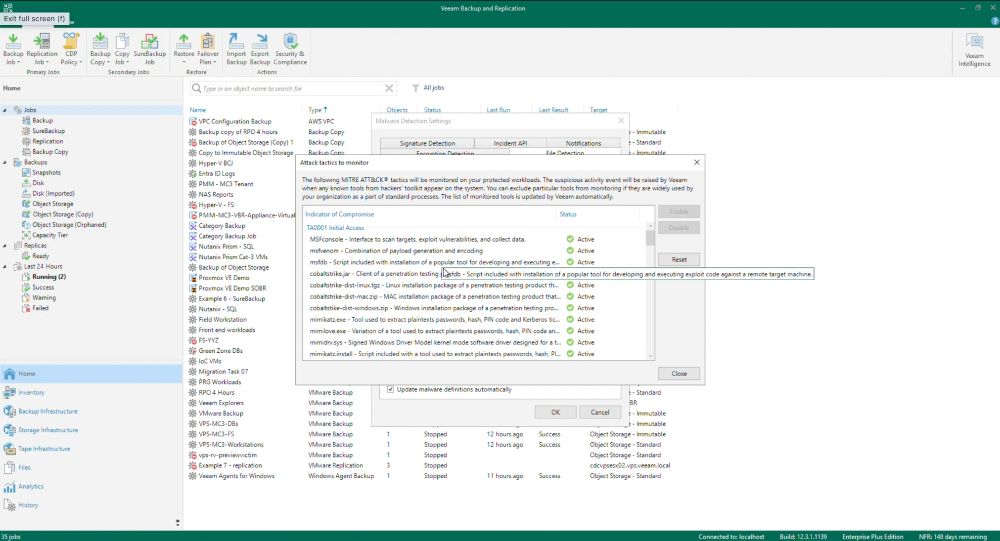Click the All jobs filter funnel
Image resolution: width=1000 pixels, height=541 pixels.
click(x=415, y=88)
